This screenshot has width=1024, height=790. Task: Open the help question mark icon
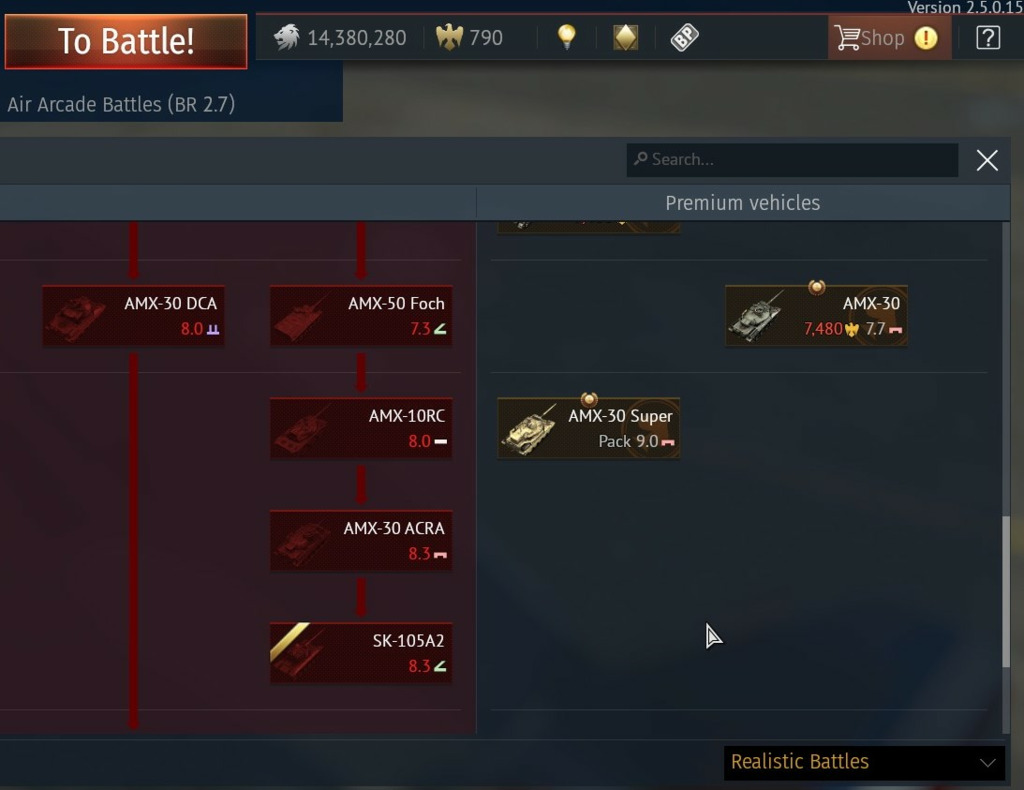click(988, 38)
